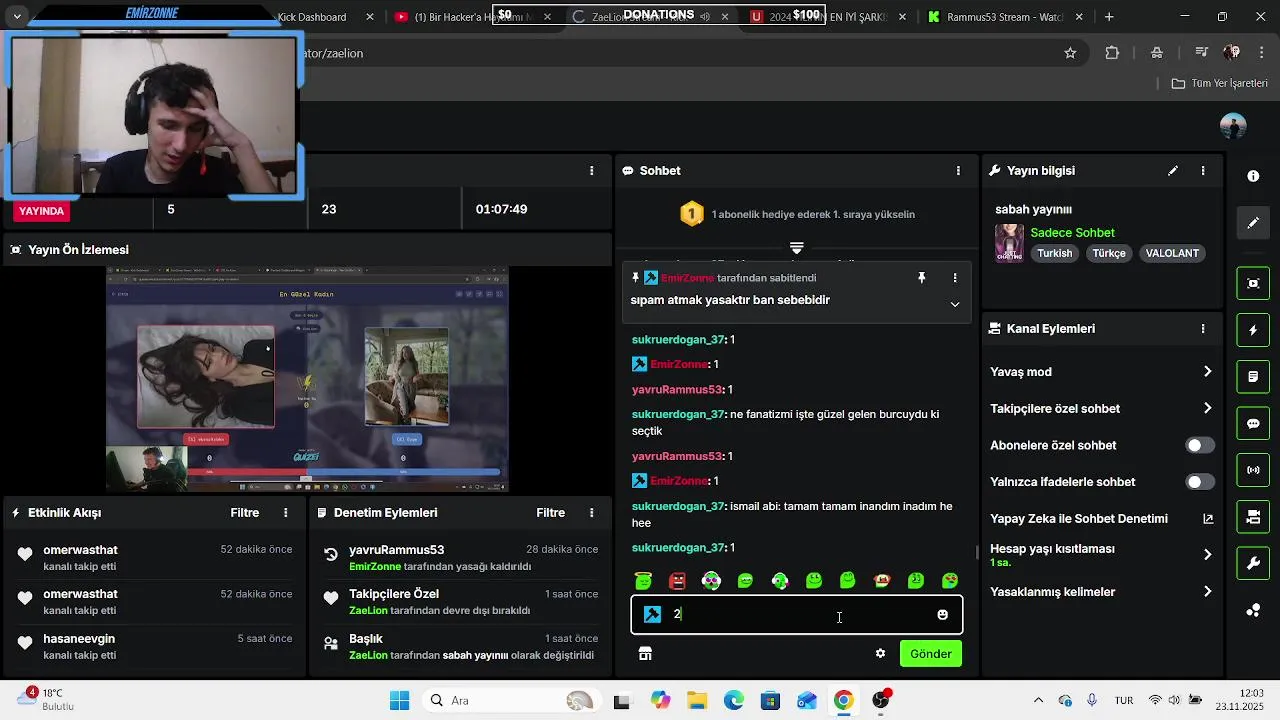Image resolution: width=1280 pixels, height=720 pixels.
Task: Open File Explorer from taskbar
Action: pos(697,701)
